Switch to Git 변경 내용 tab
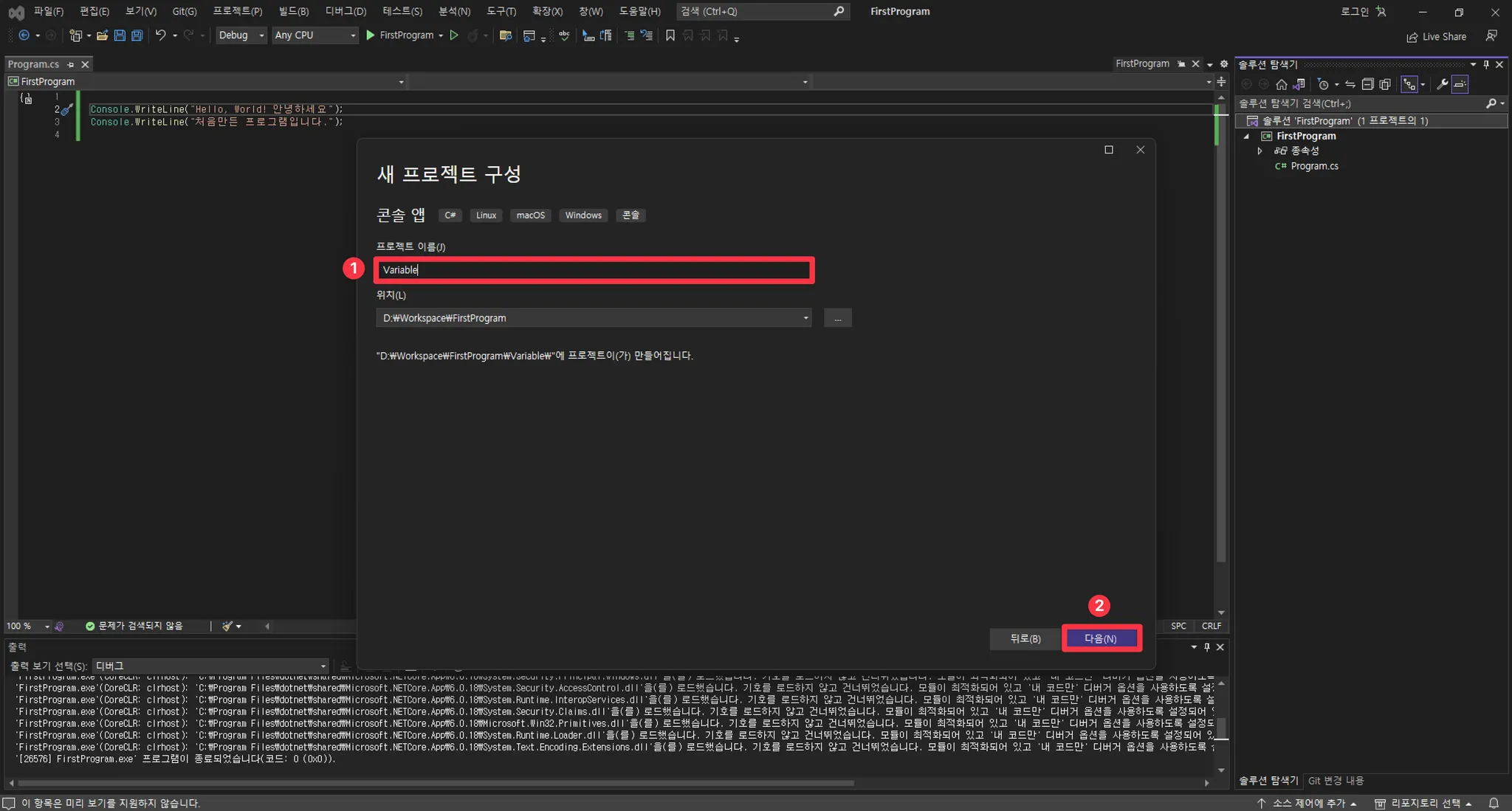The height and width of the screenshot is (811, 1512). pos(1336,781)
